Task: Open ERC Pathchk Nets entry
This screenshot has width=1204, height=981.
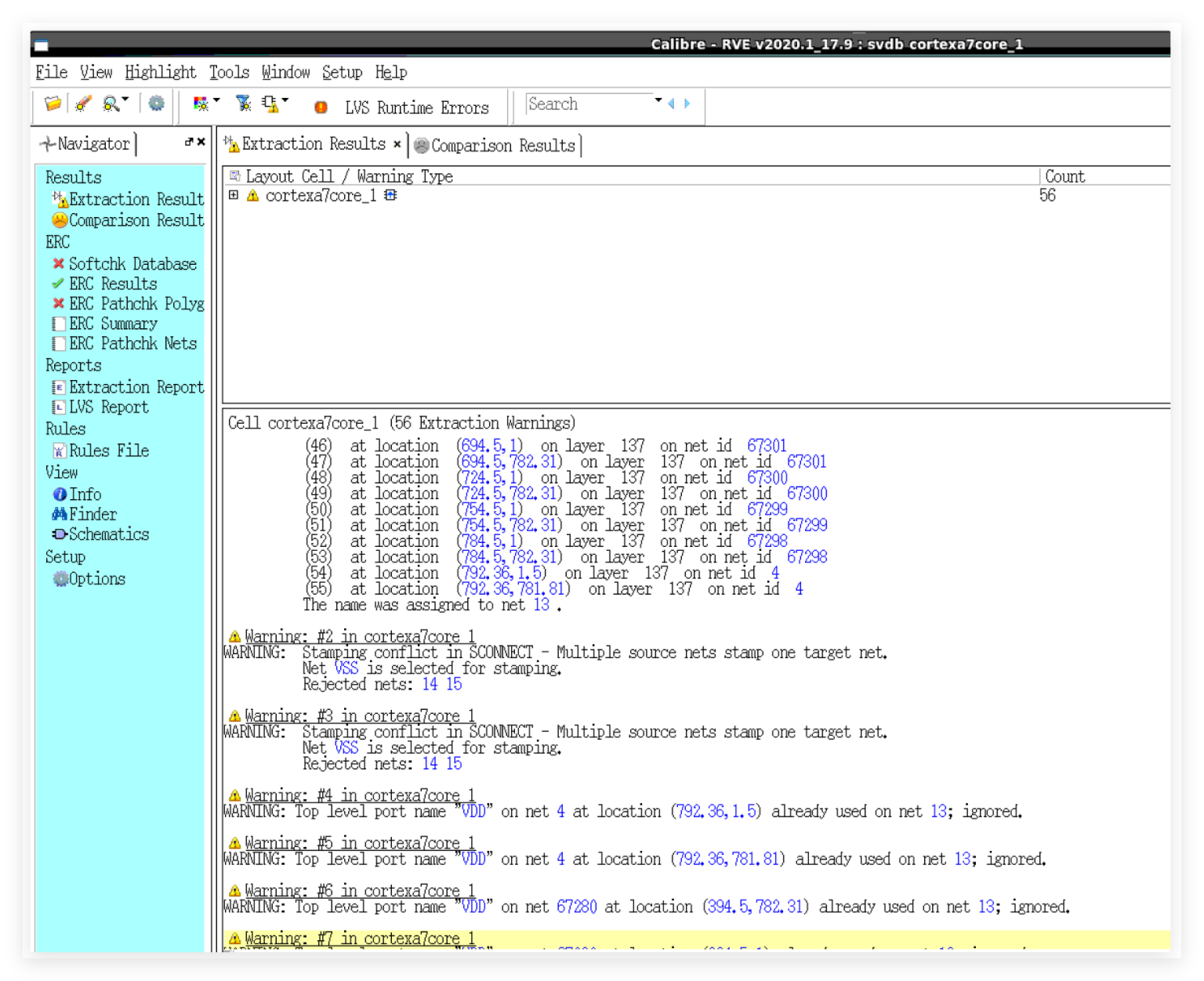Action: point(125,343)
